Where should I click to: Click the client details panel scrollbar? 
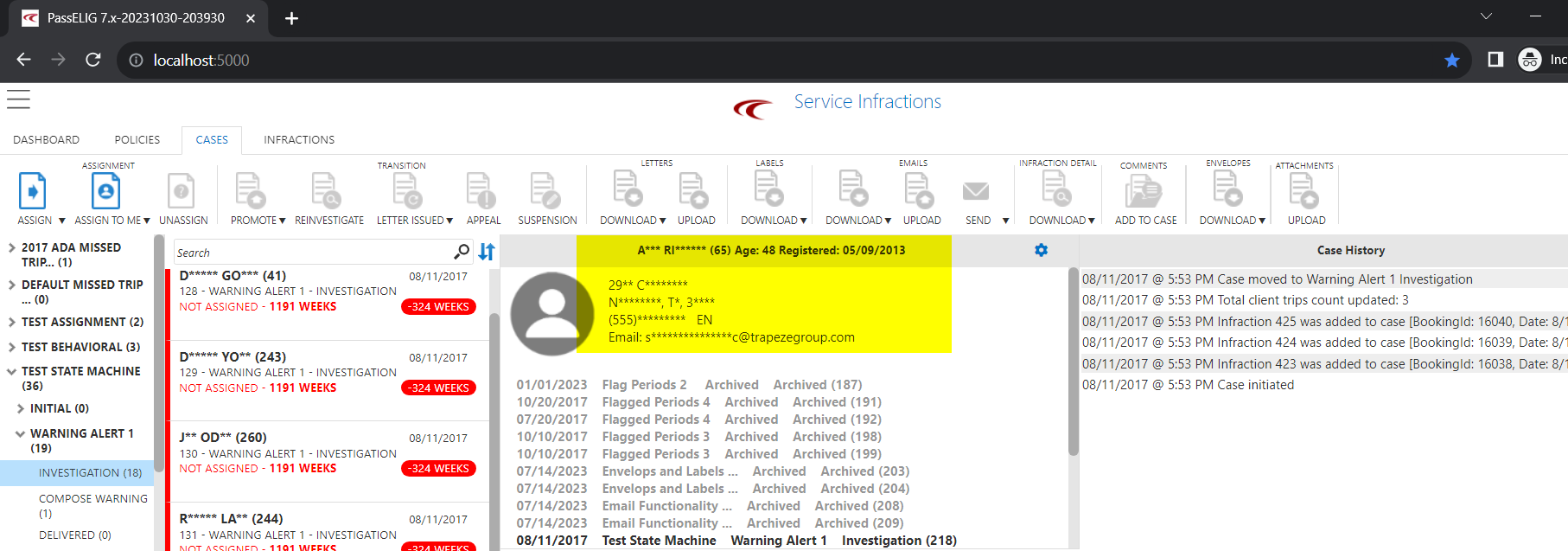(x=1073, y=363)
